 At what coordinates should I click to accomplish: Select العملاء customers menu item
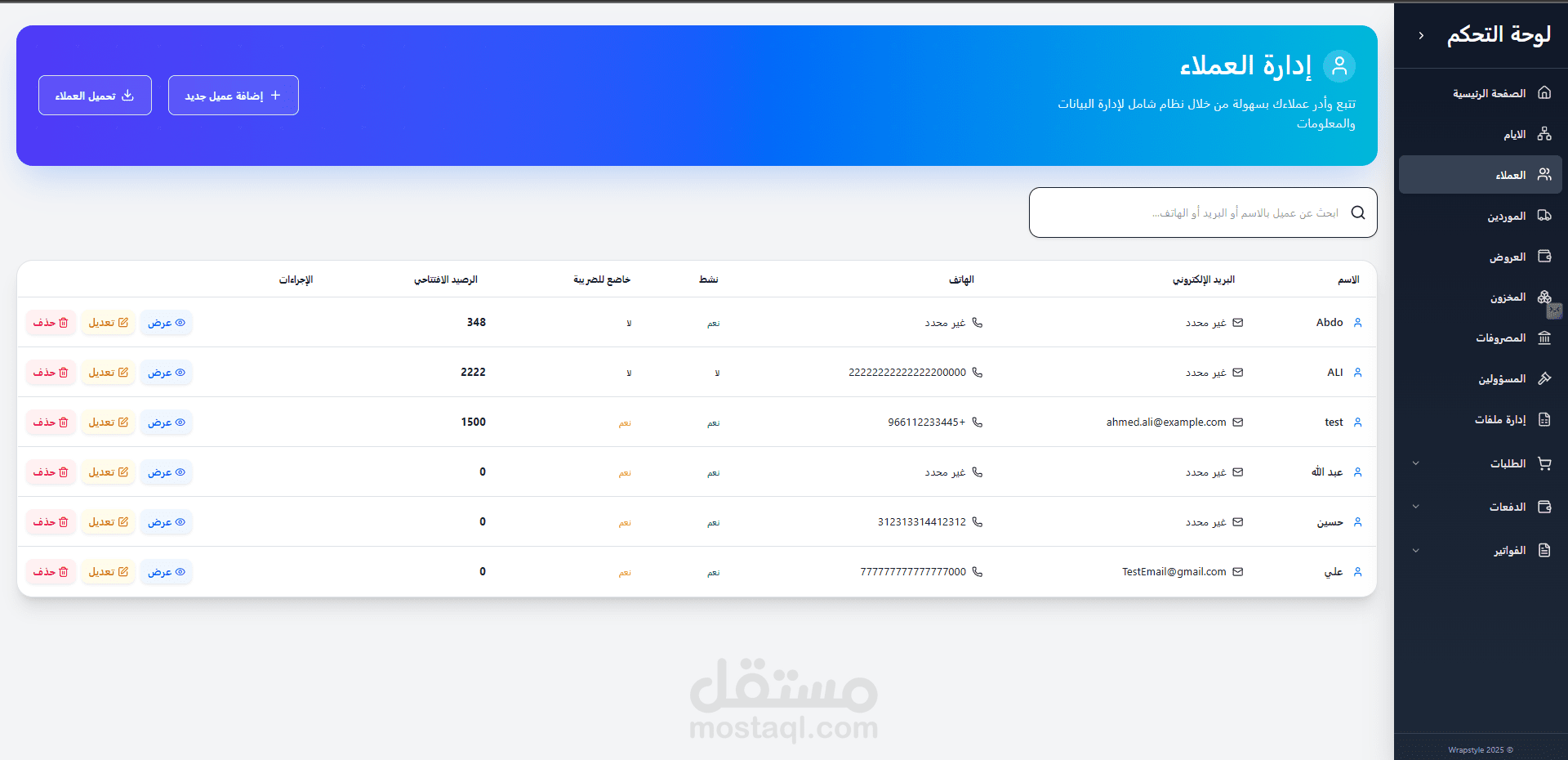(1480, 175)
